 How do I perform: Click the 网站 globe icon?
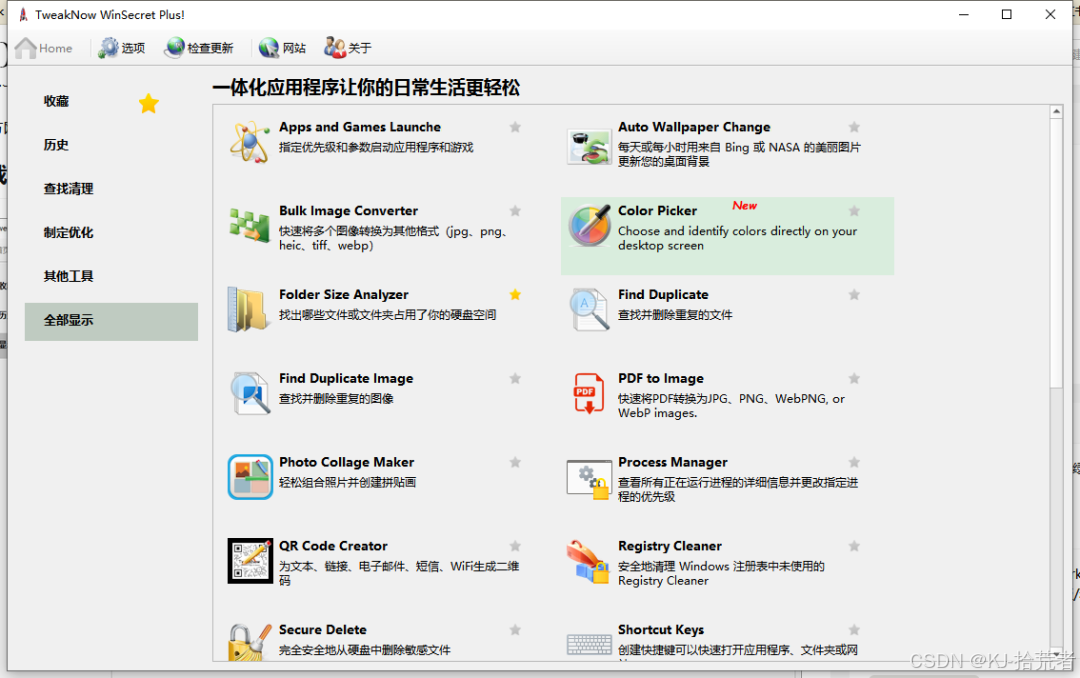click(269, 48)
